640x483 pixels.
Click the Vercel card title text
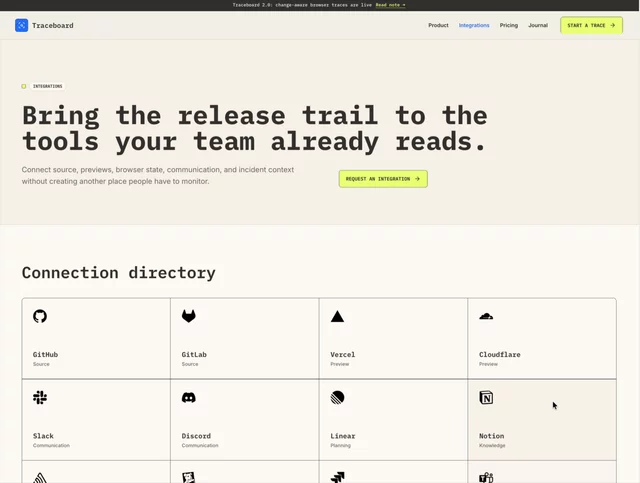[x=342, y=354]
